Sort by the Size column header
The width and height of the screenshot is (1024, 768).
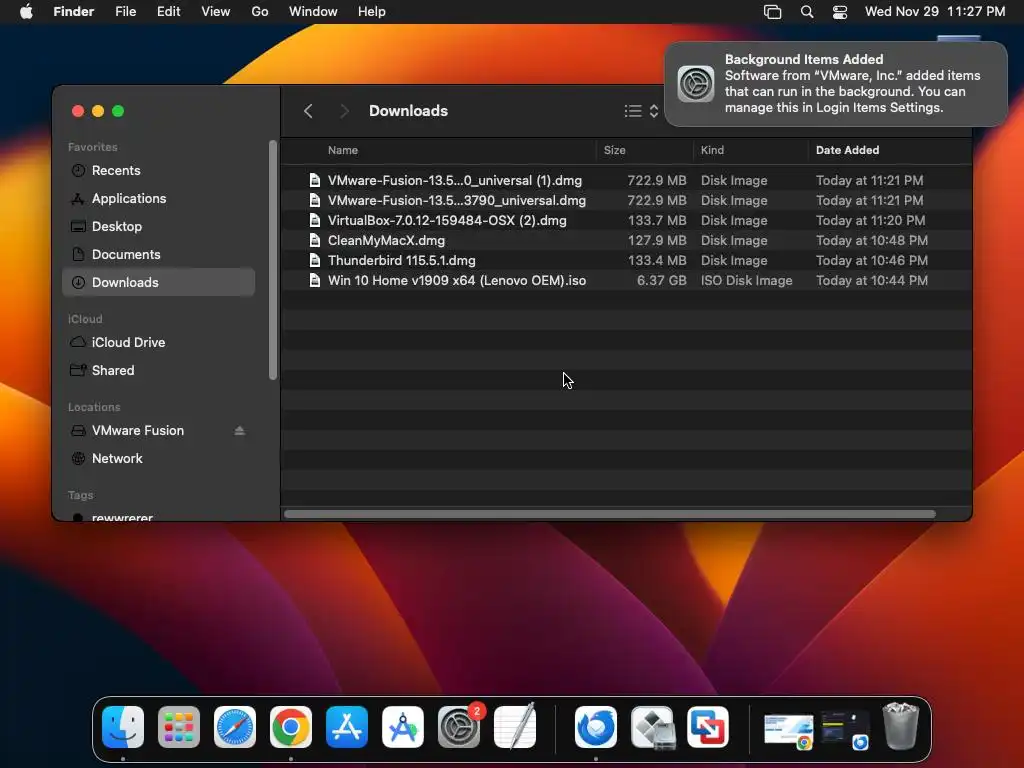(615, 150)
